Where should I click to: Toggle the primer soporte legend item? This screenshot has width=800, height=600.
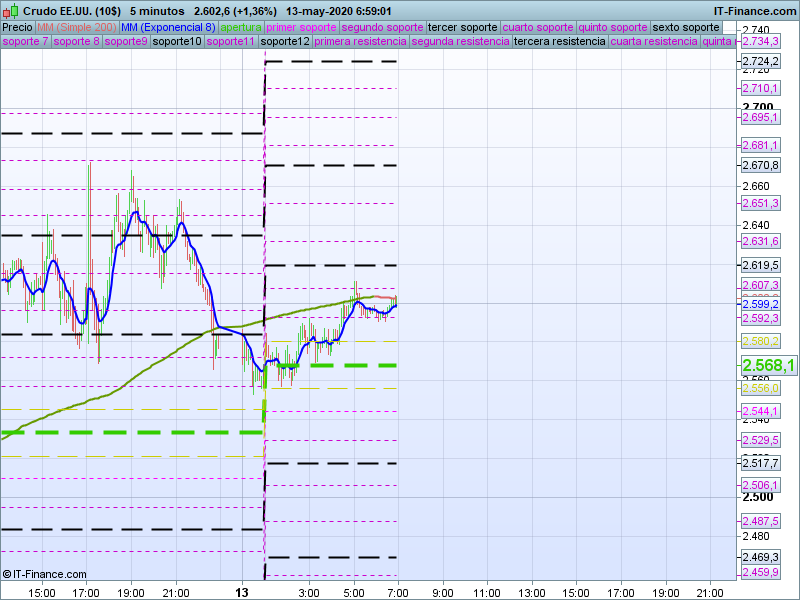click(302, 27)
